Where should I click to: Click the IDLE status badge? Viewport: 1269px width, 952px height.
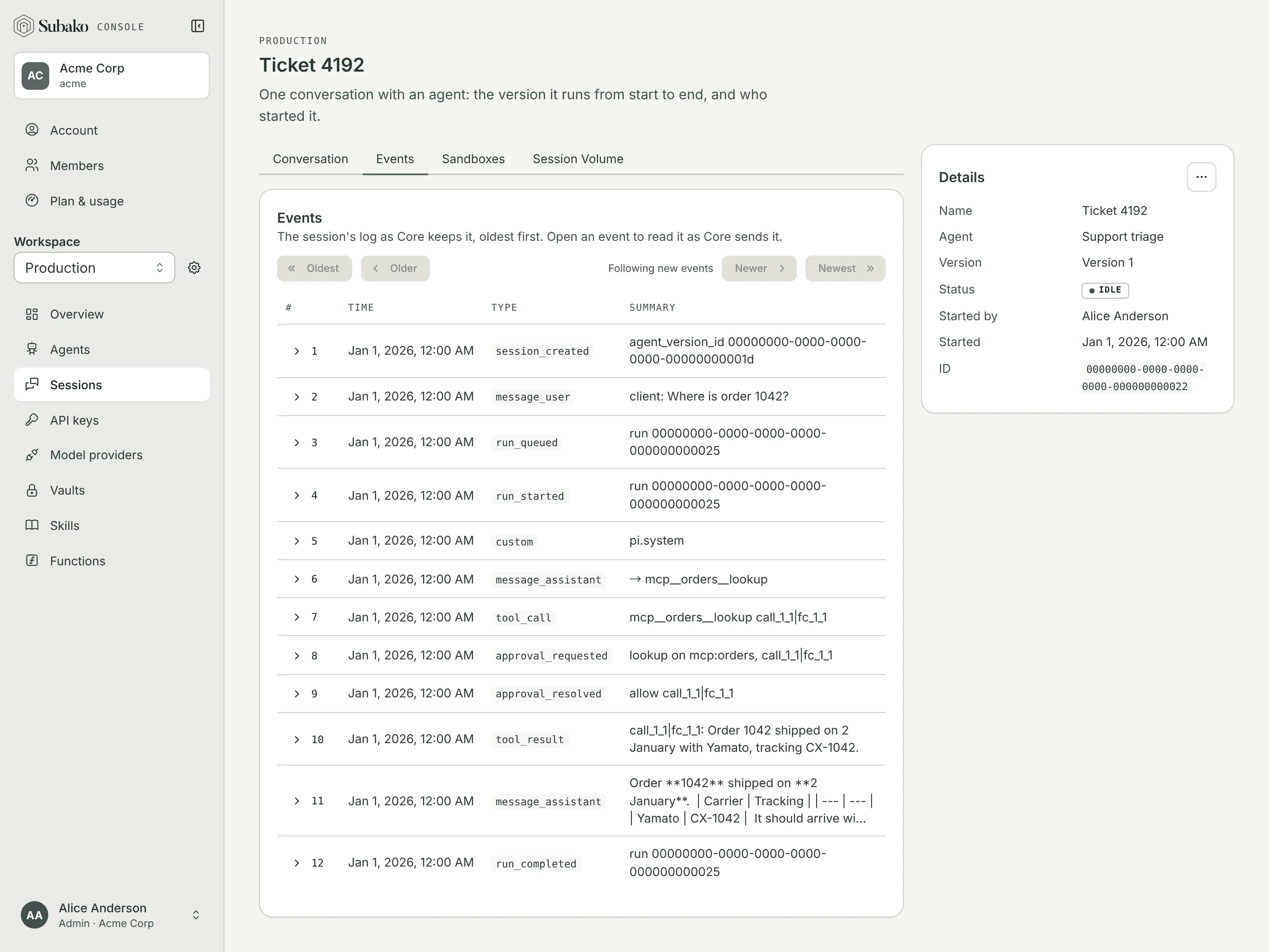[1105, 290]
